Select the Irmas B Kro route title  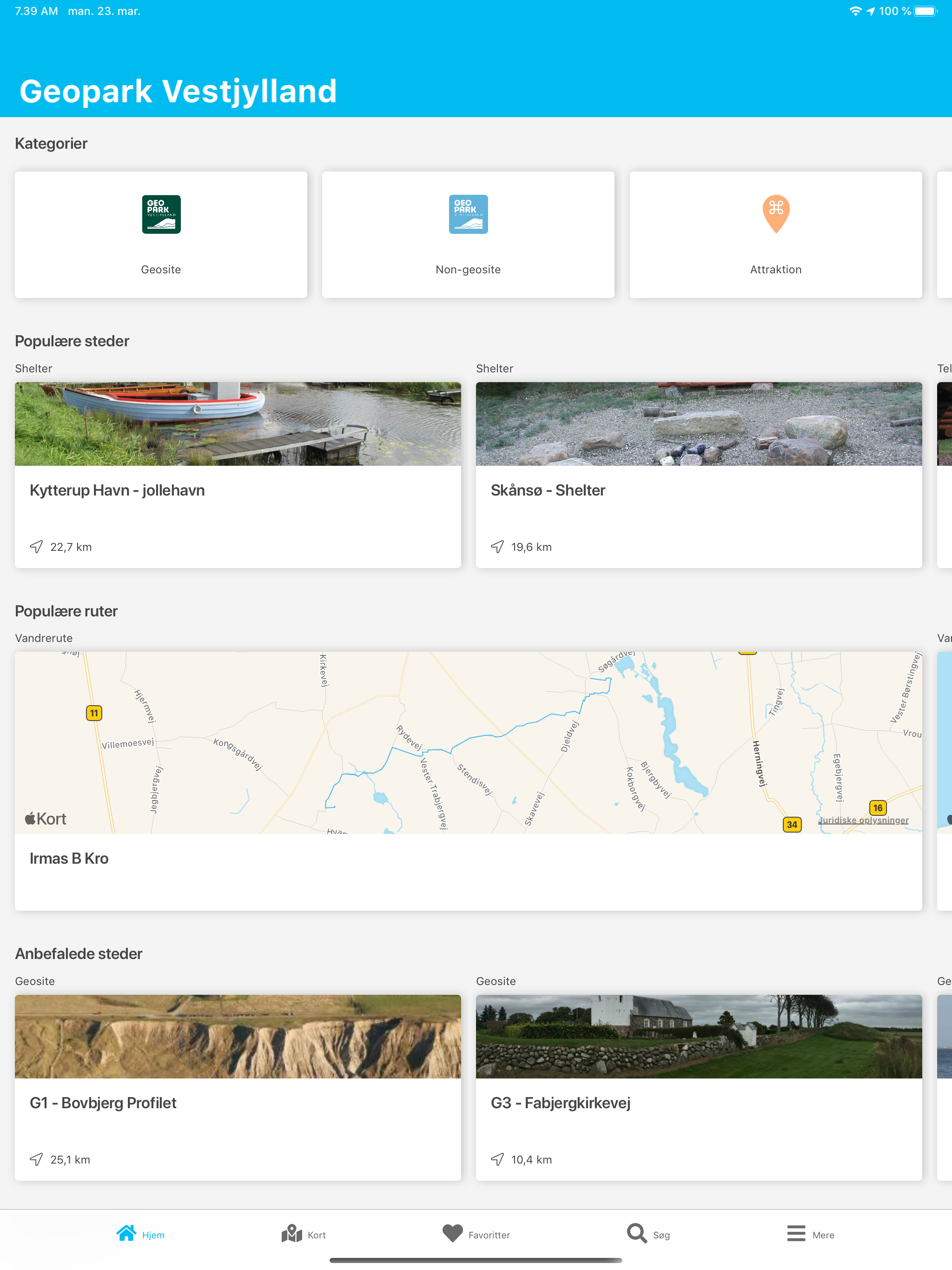(69, 858)
